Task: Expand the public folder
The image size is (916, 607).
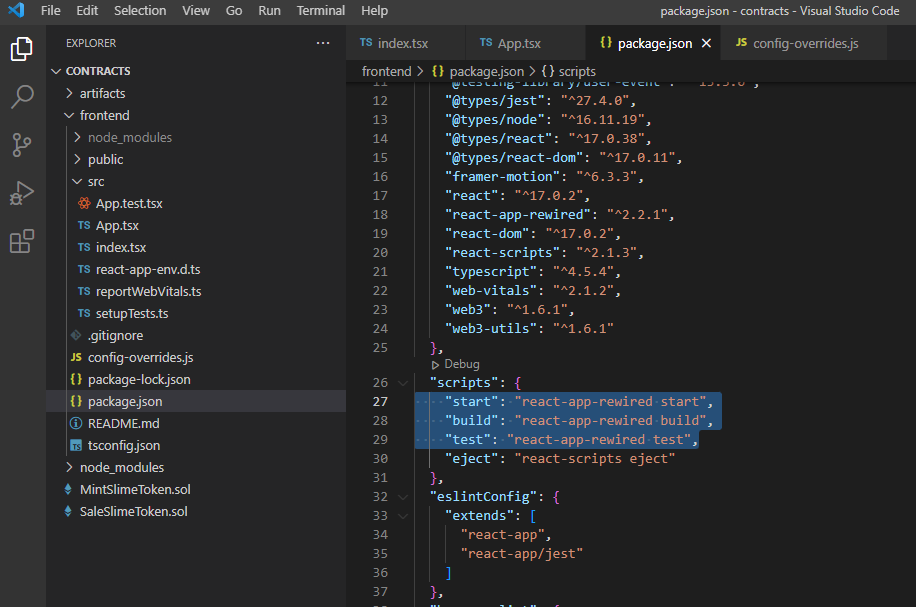Action: (x=77, y=159)
